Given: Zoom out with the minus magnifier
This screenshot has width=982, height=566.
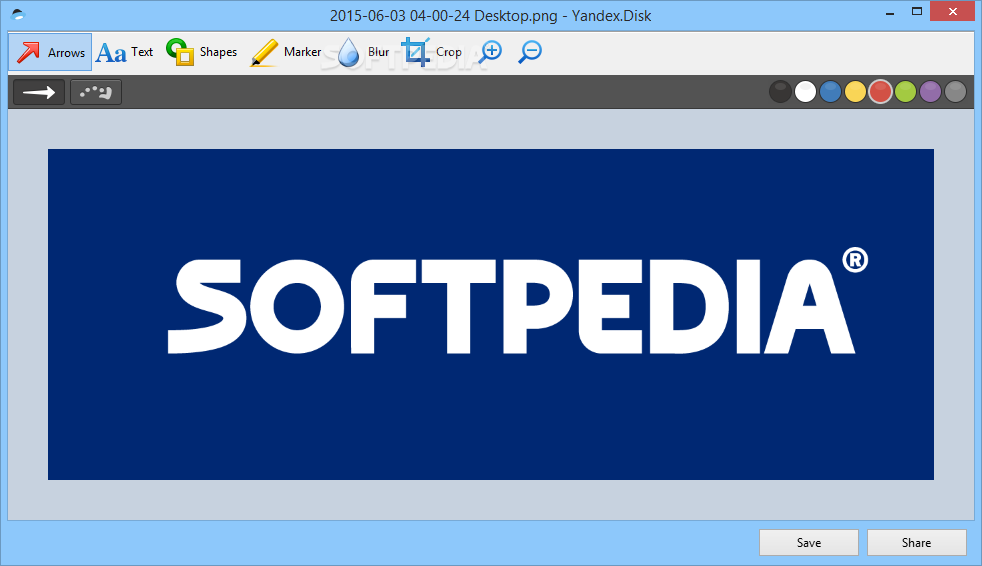Looking at the screenshot, I should 530,52.
